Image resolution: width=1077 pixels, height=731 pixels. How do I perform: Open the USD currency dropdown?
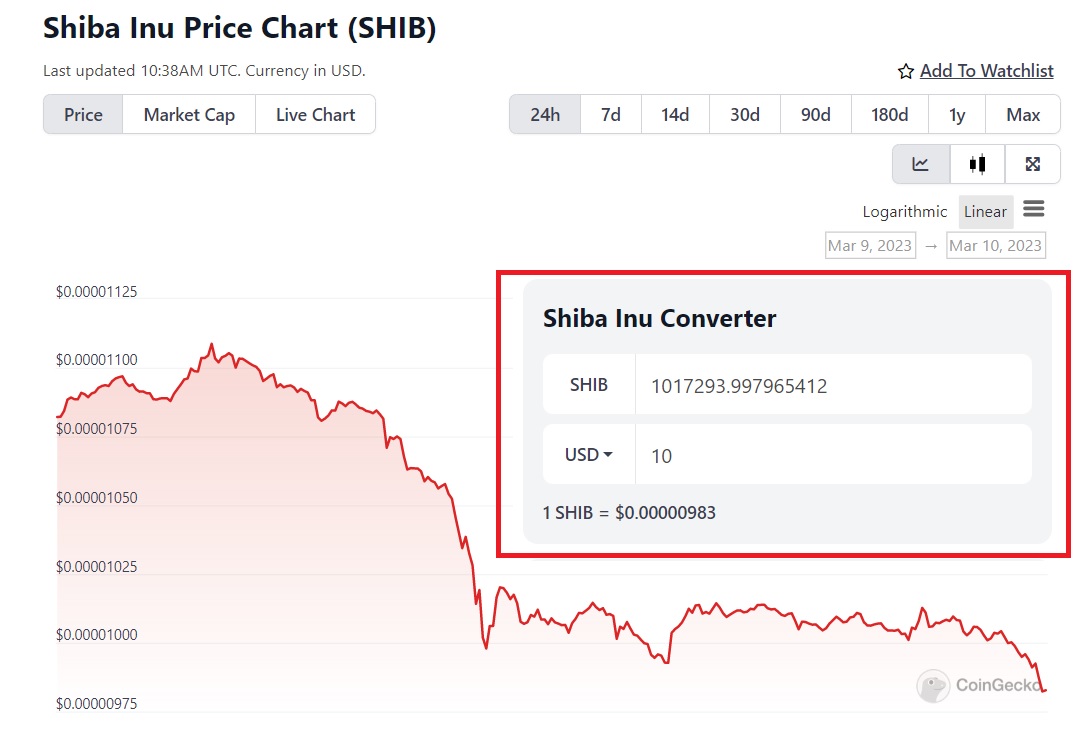(x=588, y=453)
